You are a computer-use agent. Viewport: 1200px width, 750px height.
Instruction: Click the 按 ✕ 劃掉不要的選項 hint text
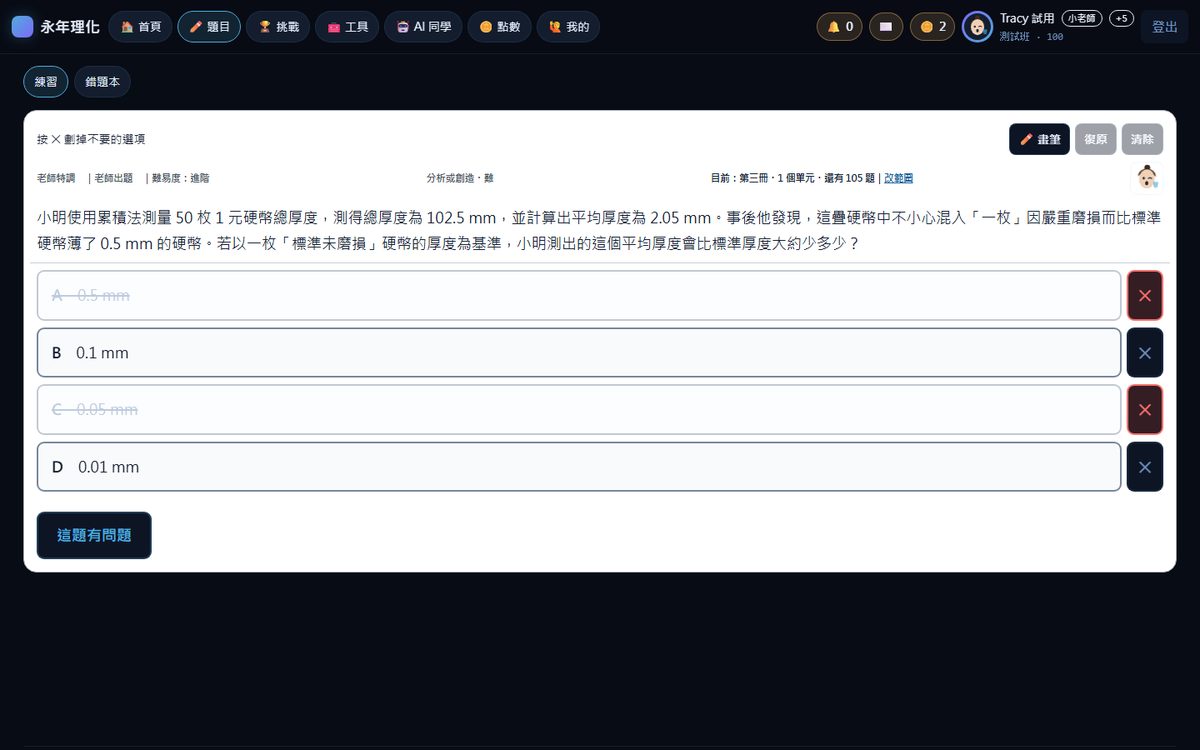(x=91, y=139)
